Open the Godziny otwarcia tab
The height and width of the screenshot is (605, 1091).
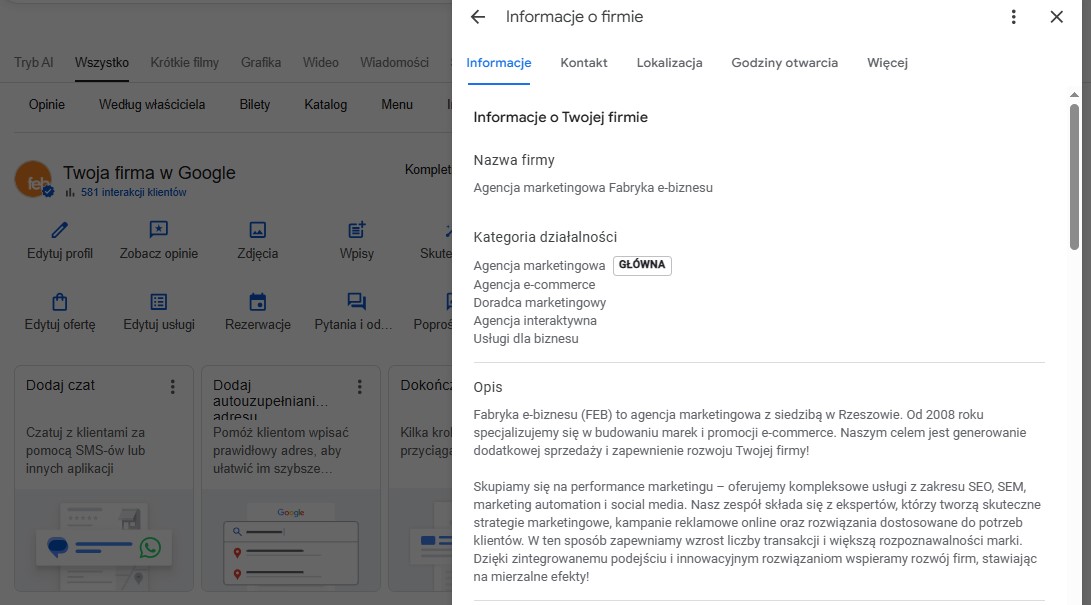(784, 63)
